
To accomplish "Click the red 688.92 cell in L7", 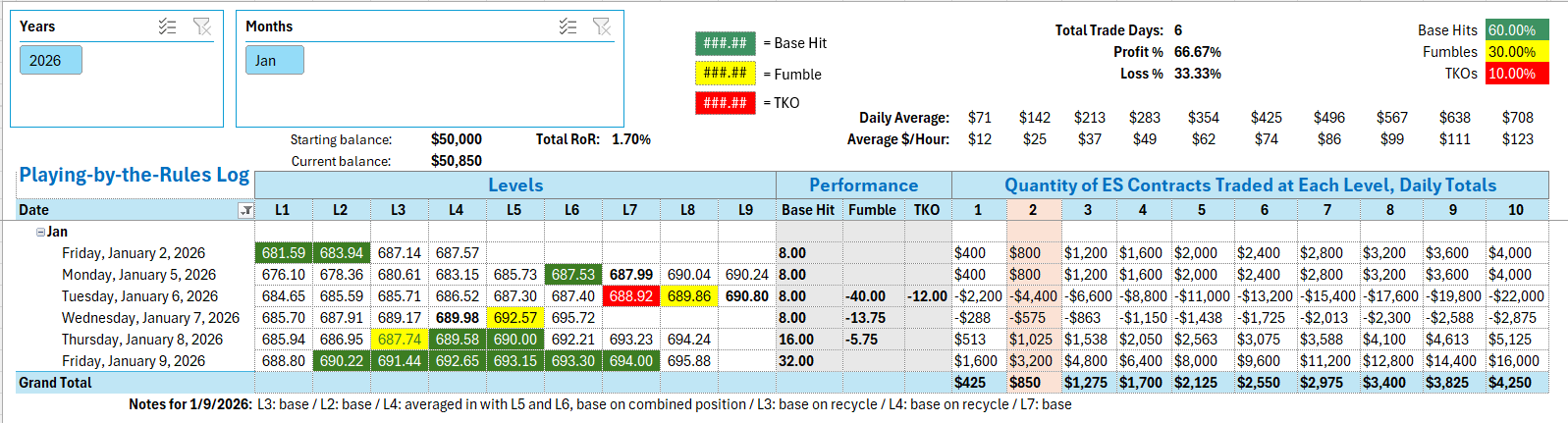I will [630, 296].
